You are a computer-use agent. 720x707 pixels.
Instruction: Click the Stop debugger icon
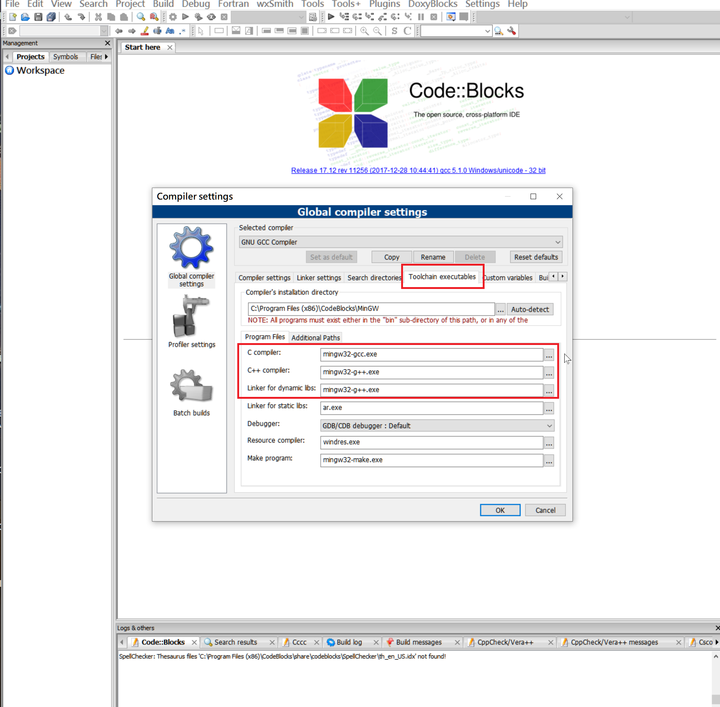[433, 17]
